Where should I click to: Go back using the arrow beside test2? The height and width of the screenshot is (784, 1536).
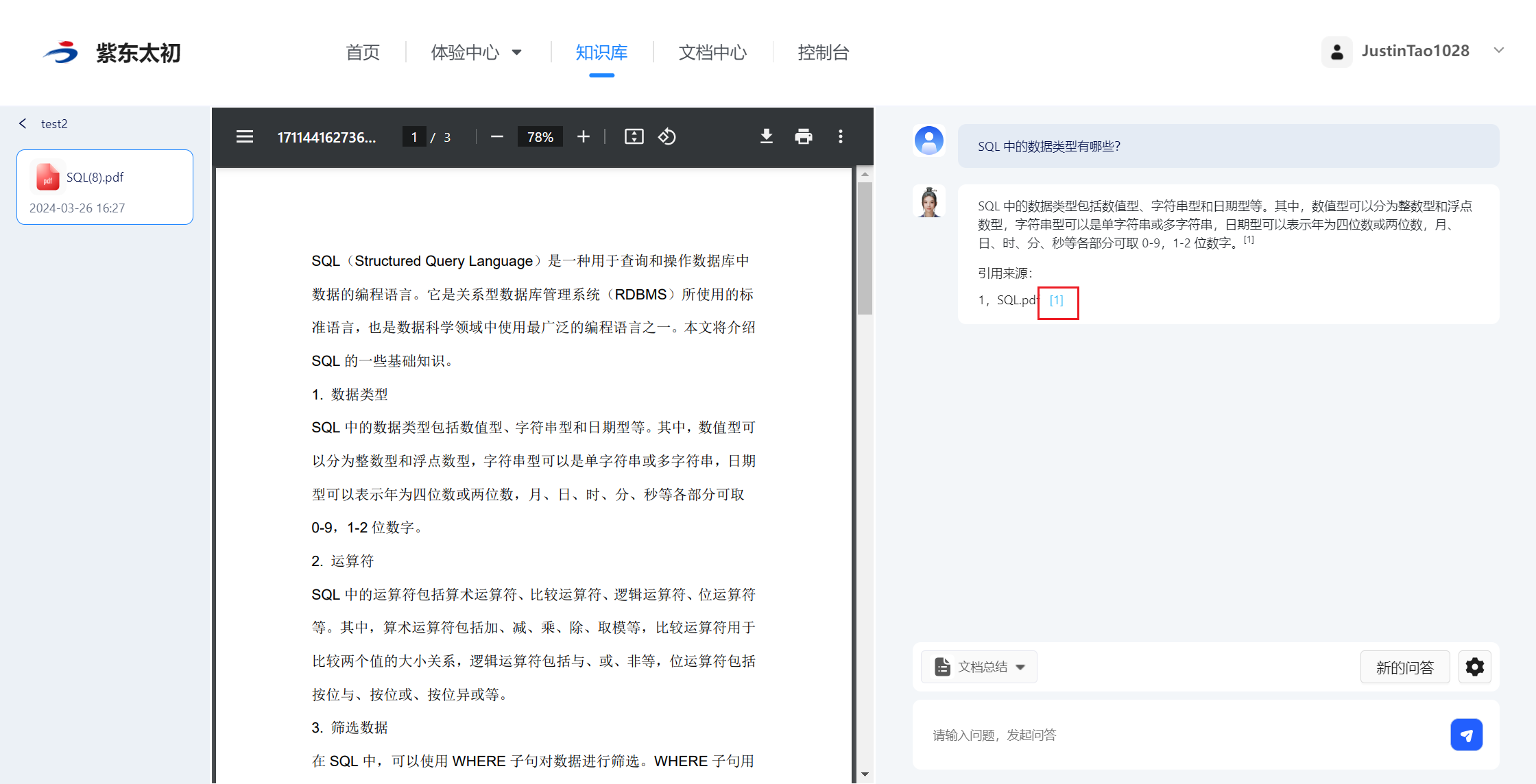(x=23, y=123)
